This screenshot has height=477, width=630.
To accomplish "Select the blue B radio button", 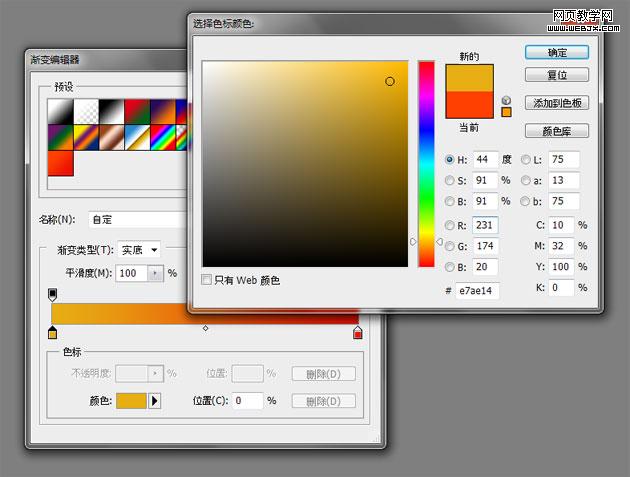I will pyautogui.click(x=450, y=267).
